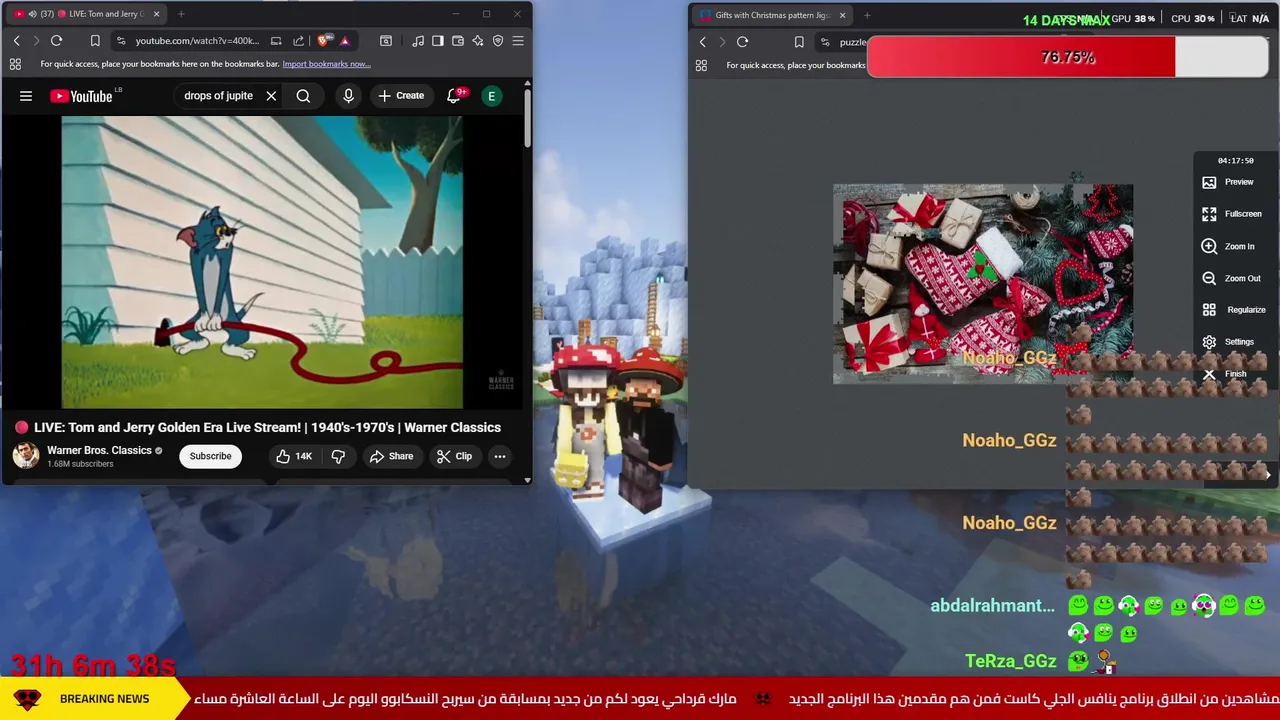Click the Share button under the video

pyautogui.click(x=391, y=456)
